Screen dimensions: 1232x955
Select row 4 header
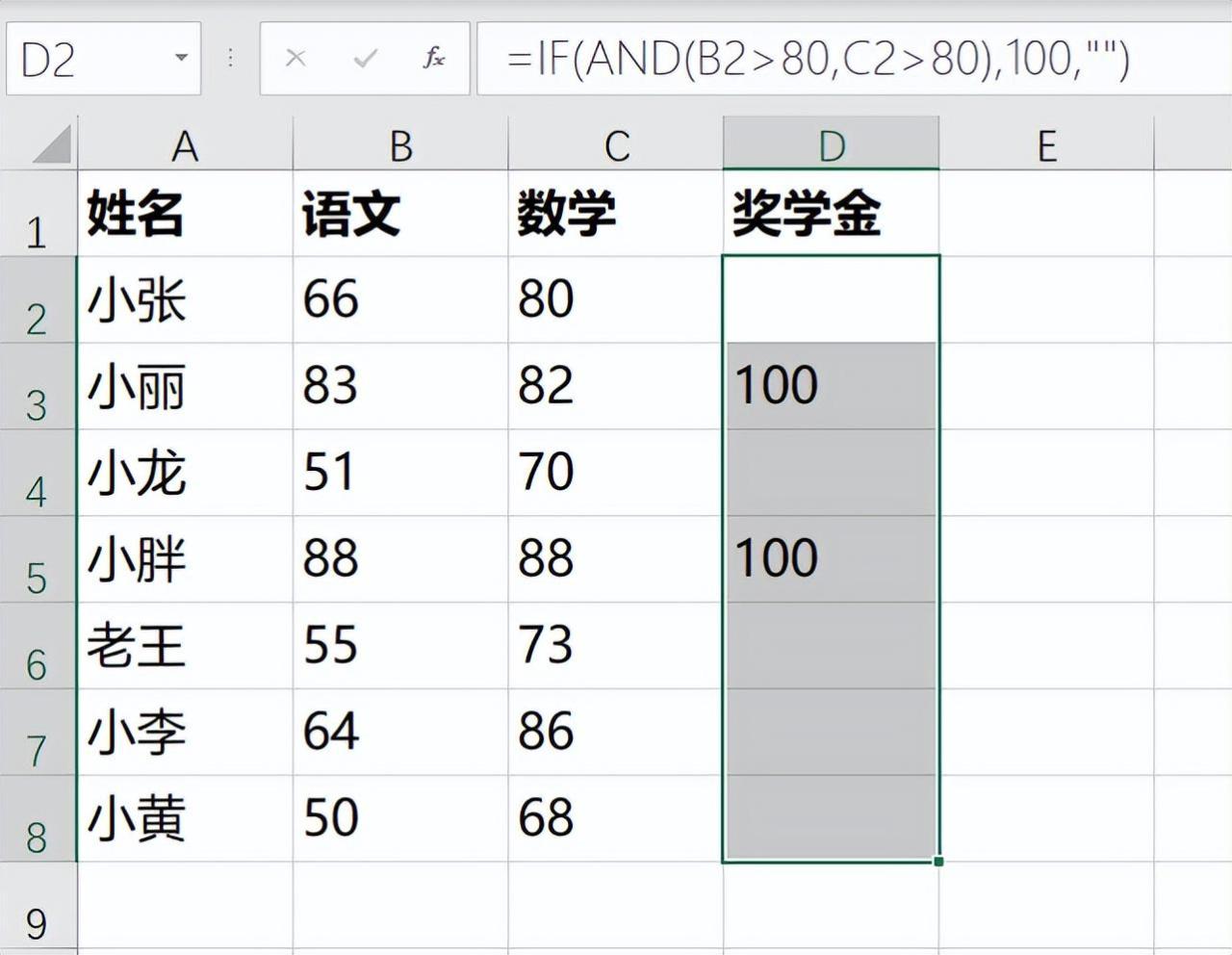pyautogui.click(x=38, y=473)
